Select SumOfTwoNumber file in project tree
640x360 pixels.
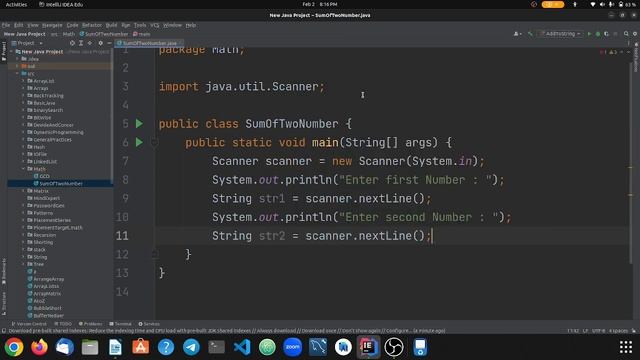coord(60,184)
